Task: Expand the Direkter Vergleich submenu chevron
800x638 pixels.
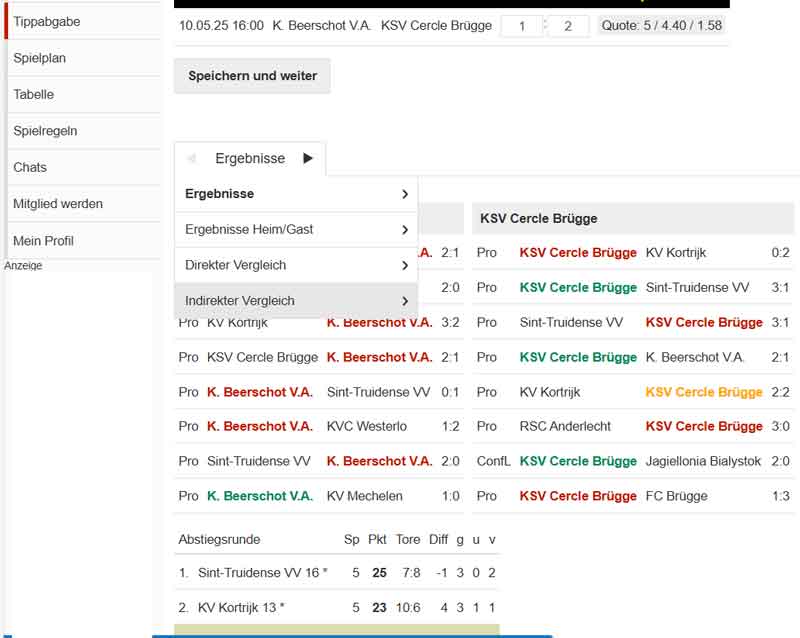Action: 405,266
